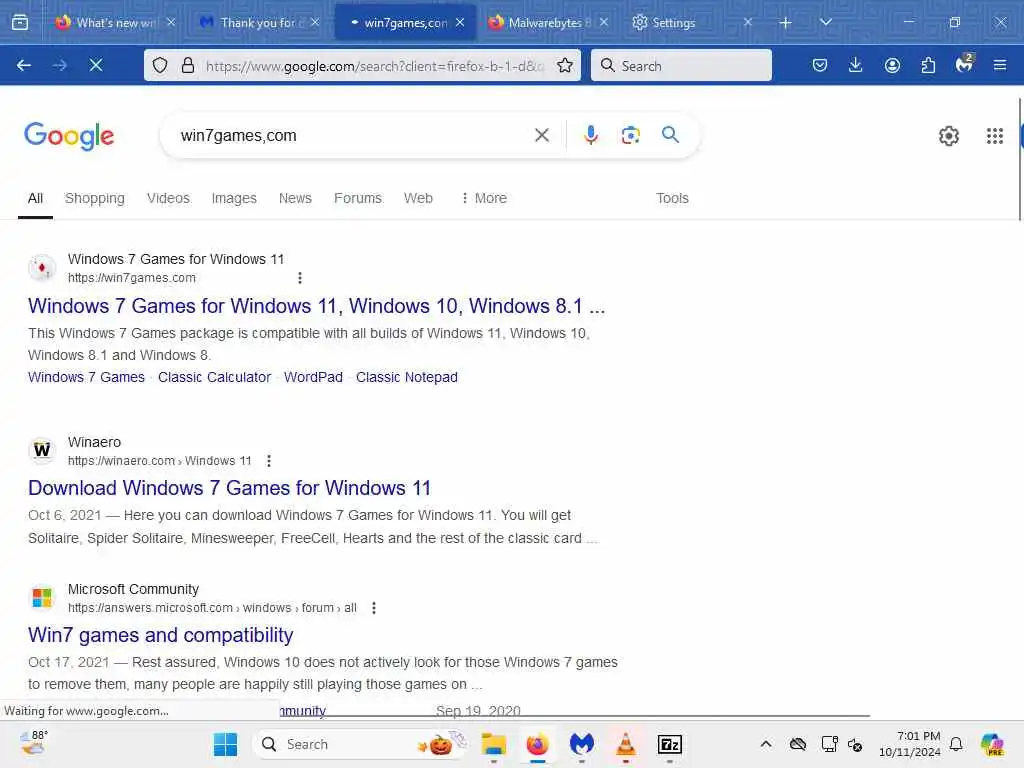Image resolution: width=1024 pixels, height=768 pixels.
Task: Close the win7games.com tab
Action: [460, 22]
